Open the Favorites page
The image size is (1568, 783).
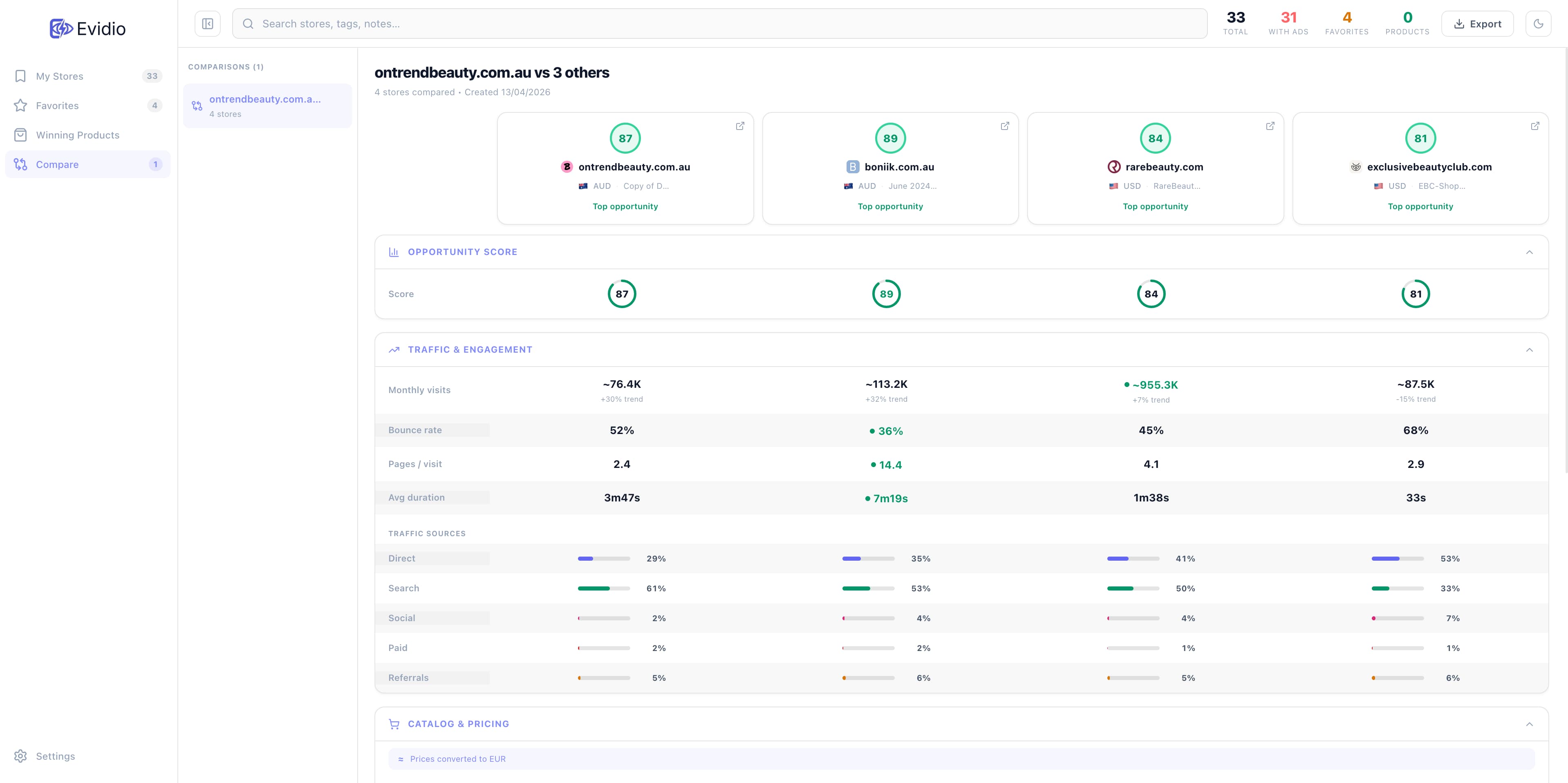(57, 105)
